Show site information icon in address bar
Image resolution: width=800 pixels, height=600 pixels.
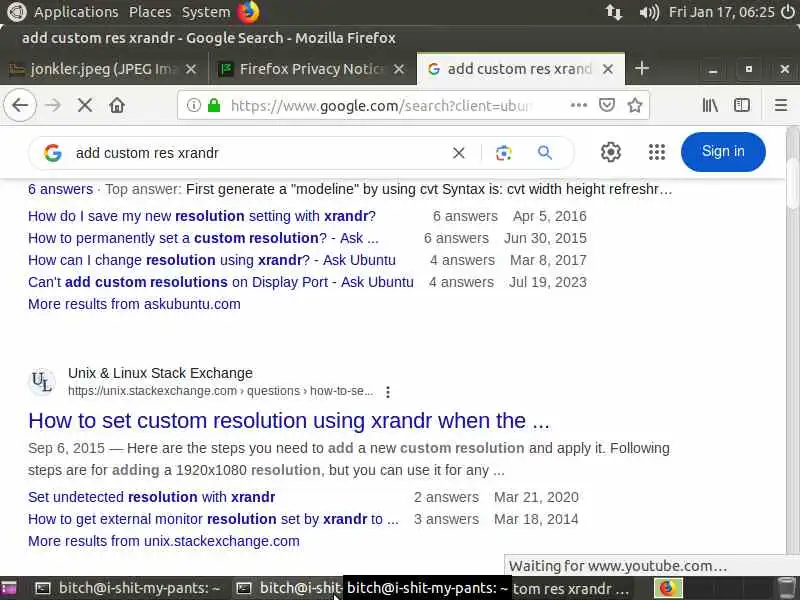click(193, 106)
